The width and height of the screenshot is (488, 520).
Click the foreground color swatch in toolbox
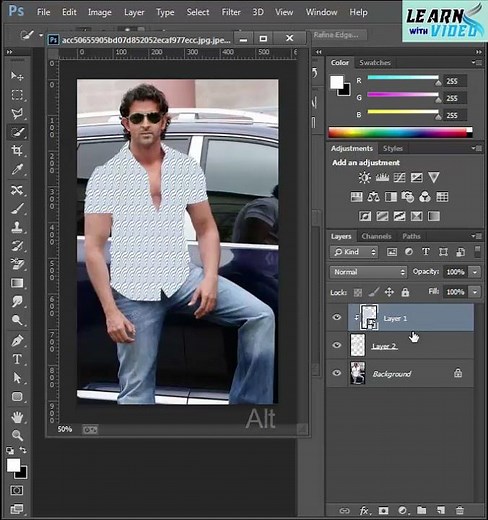tap(13, 465)
